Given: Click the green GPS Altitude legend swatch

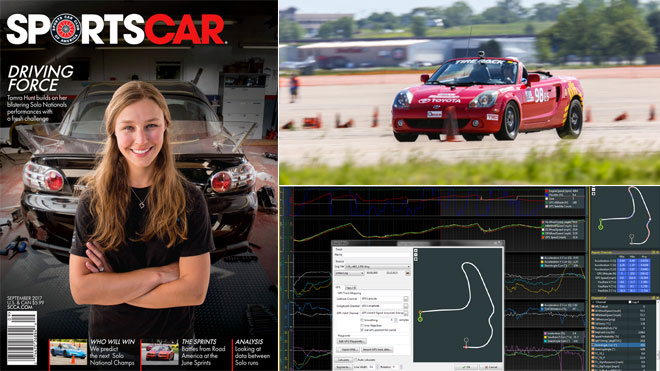Looking at the screenshot, I should pos(546,203).
